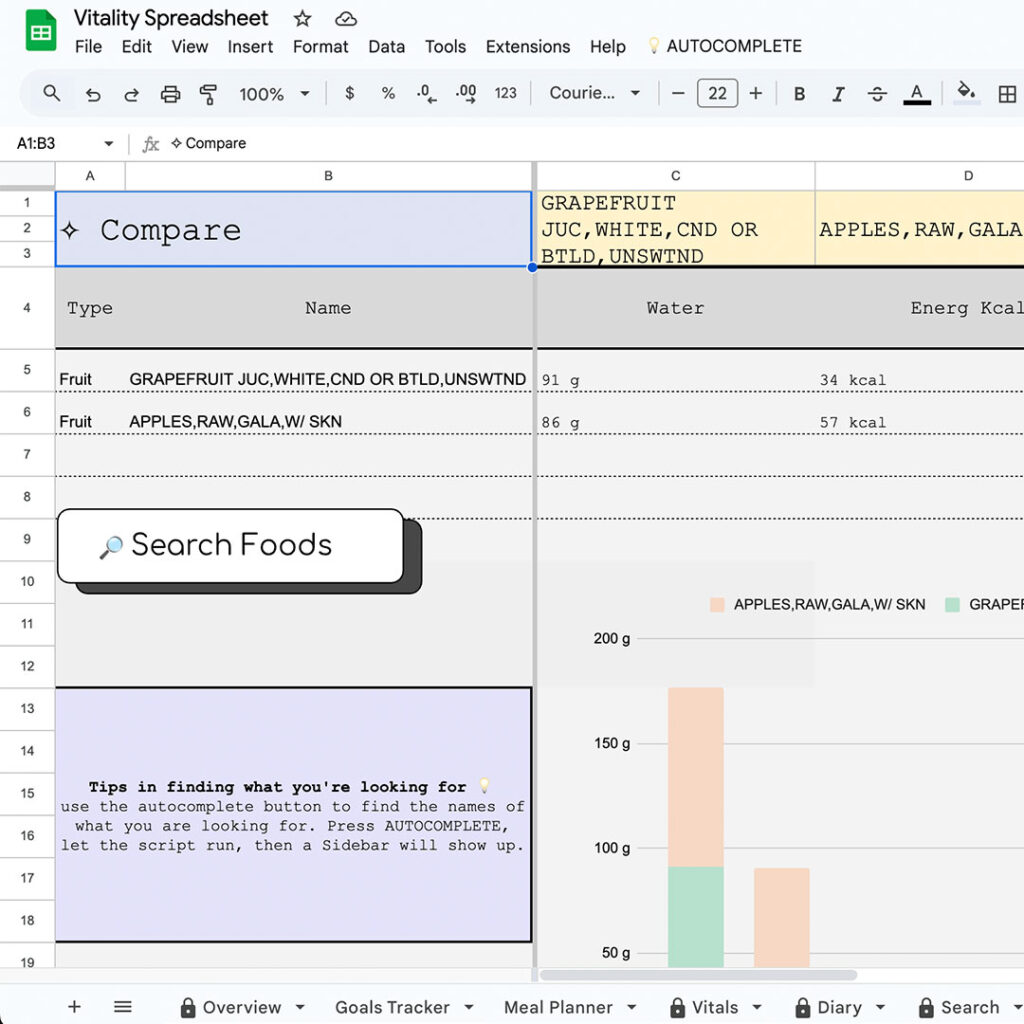
Task: Click the document title Vitality Spreadsheet
Action: (x=170, y=18)
